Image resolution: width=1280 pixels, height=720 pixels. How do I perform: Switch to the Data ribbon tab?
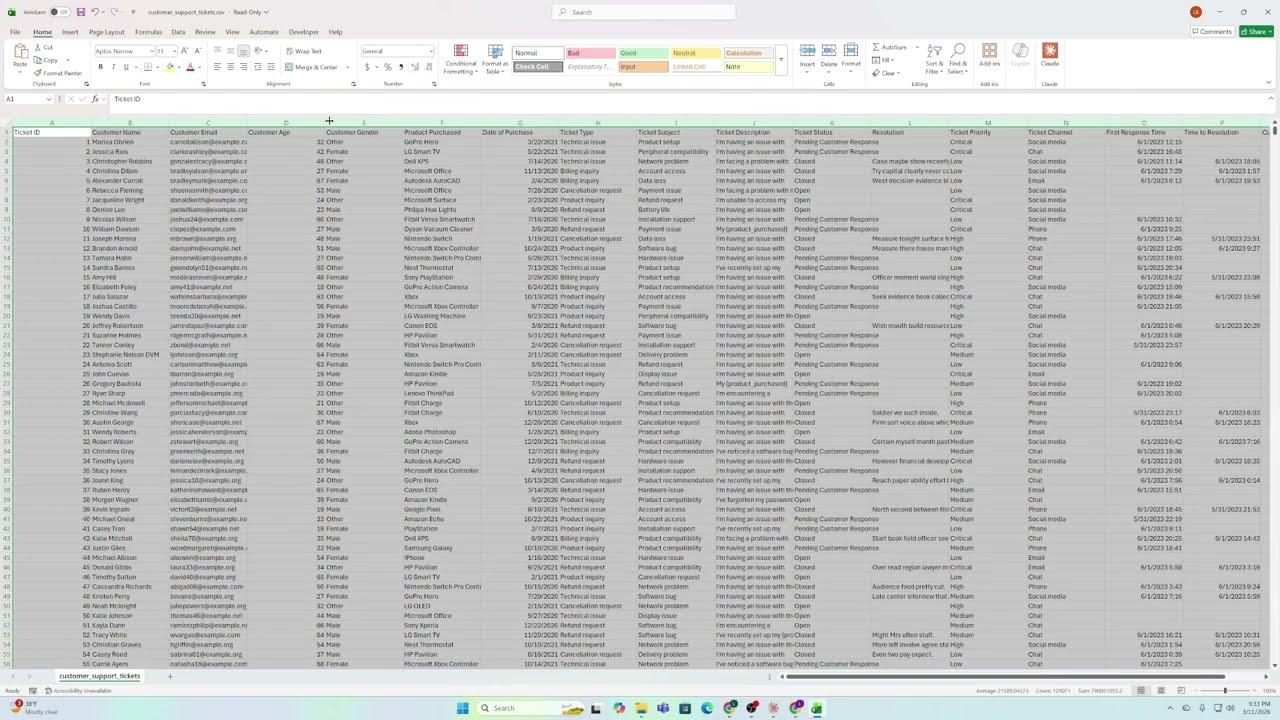click(x=178, y=32)
